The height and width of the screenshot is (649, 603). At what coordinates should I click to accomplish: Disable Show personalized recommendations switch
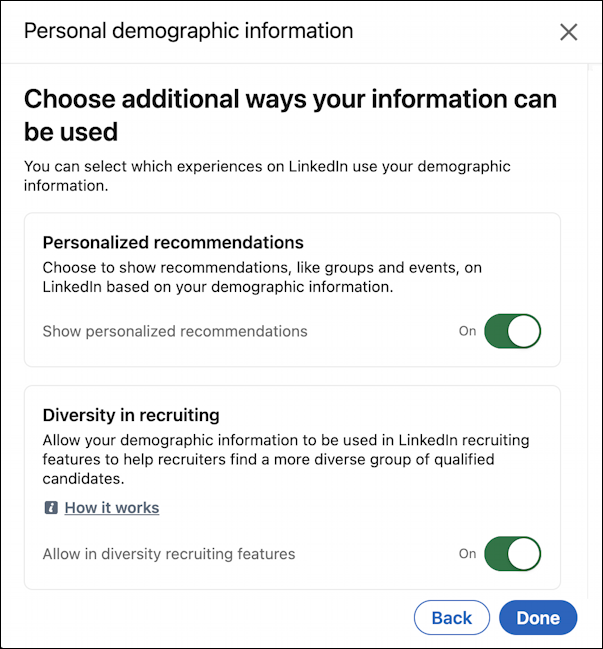pyautogui.click(x=512, y=331)
